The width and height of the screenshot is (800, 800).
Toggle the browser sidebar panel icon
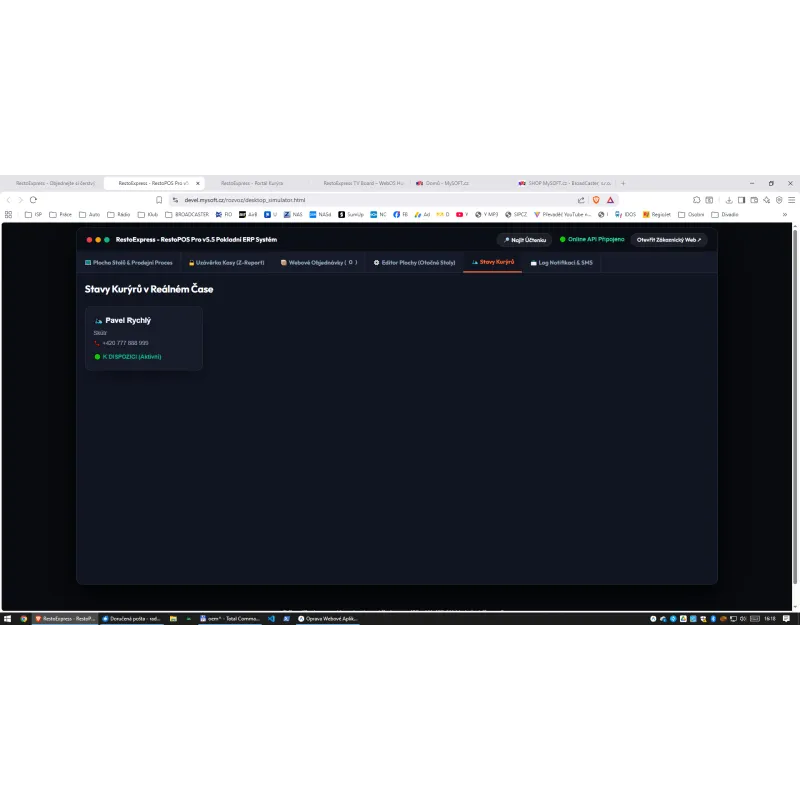pos(741,200)
